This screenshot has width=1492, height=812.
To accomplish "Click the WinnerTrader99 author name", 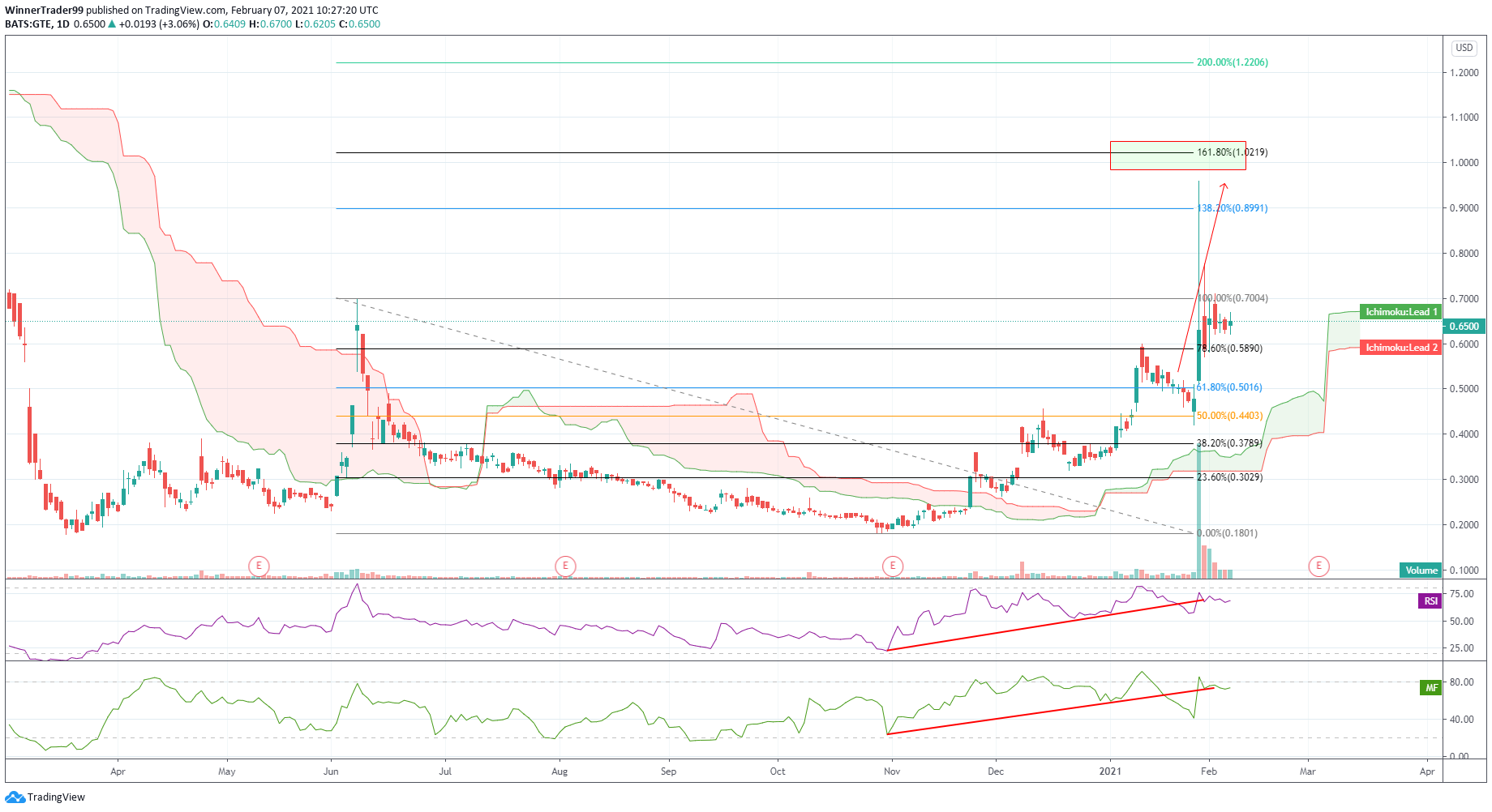I will [x=44, y=11].
